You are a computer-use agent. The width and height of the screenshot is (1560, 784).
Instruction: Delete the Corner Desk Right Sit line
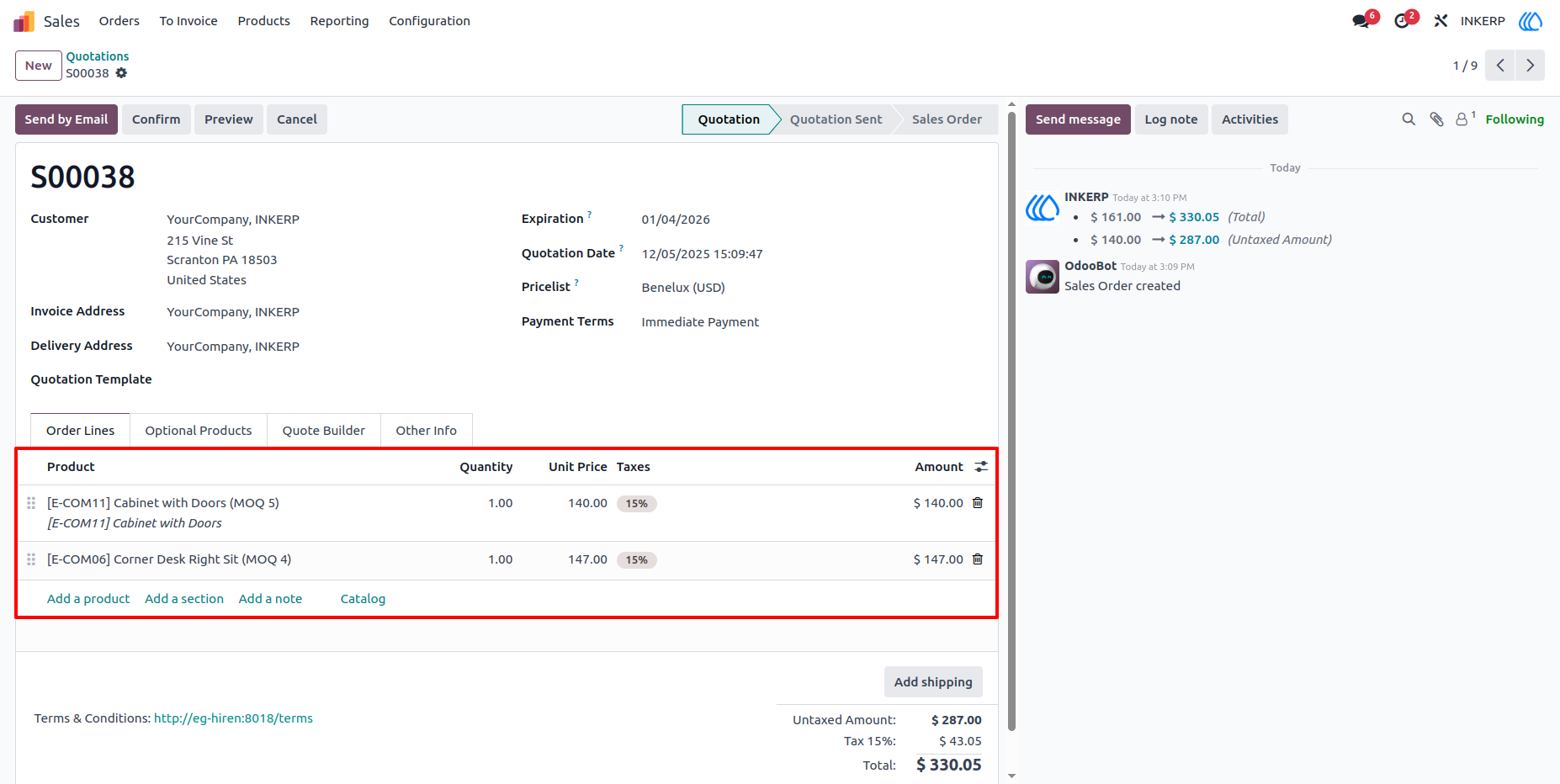click(x=978, y=559)
